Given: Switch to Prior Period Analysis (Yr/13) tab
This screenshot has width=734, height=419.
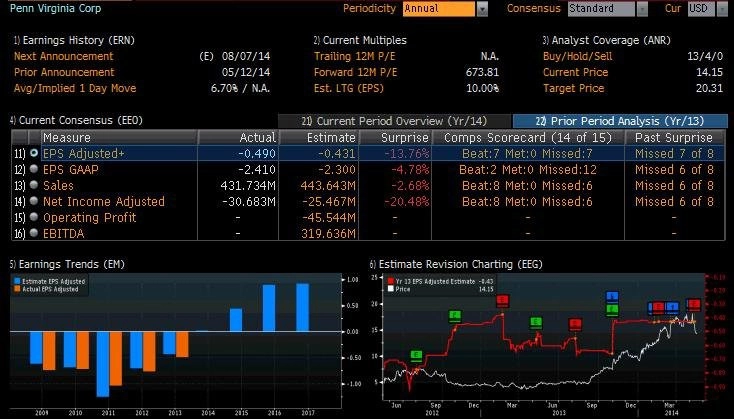Looking at the screenshot, I should (x=620, y=121).
